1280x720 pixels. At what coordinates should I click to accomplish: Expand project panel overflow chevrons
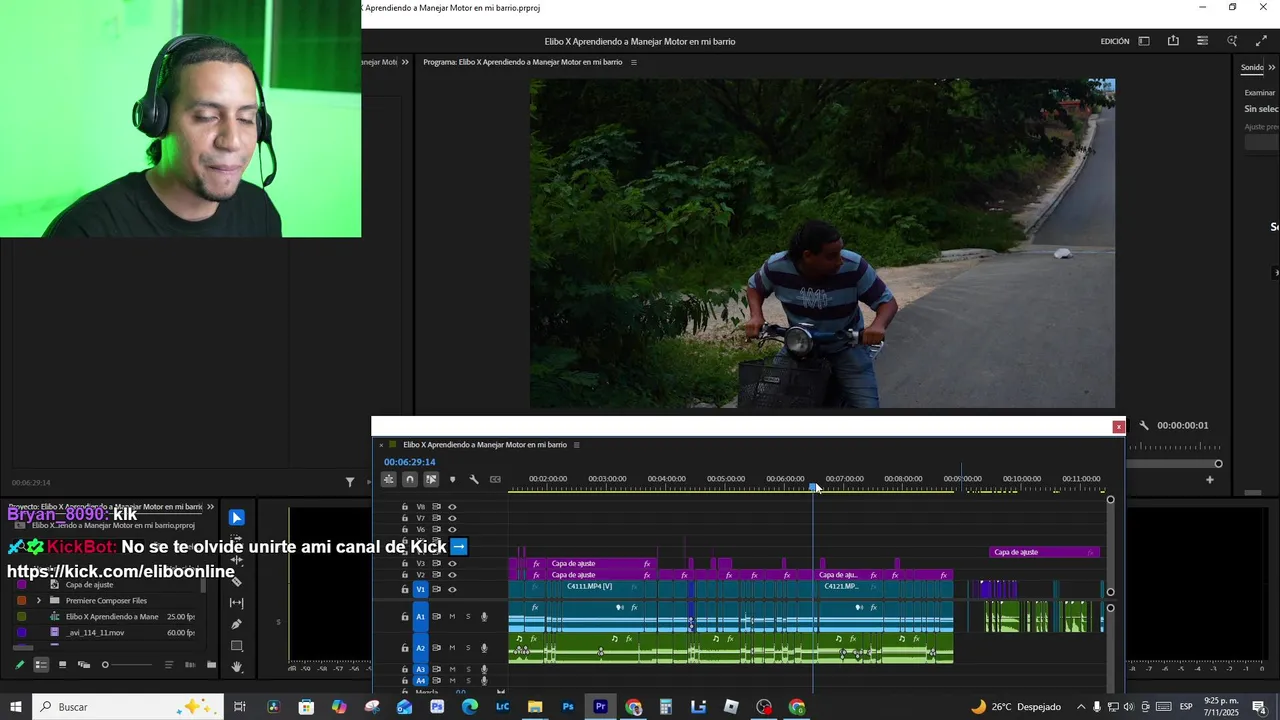point(210,507)
